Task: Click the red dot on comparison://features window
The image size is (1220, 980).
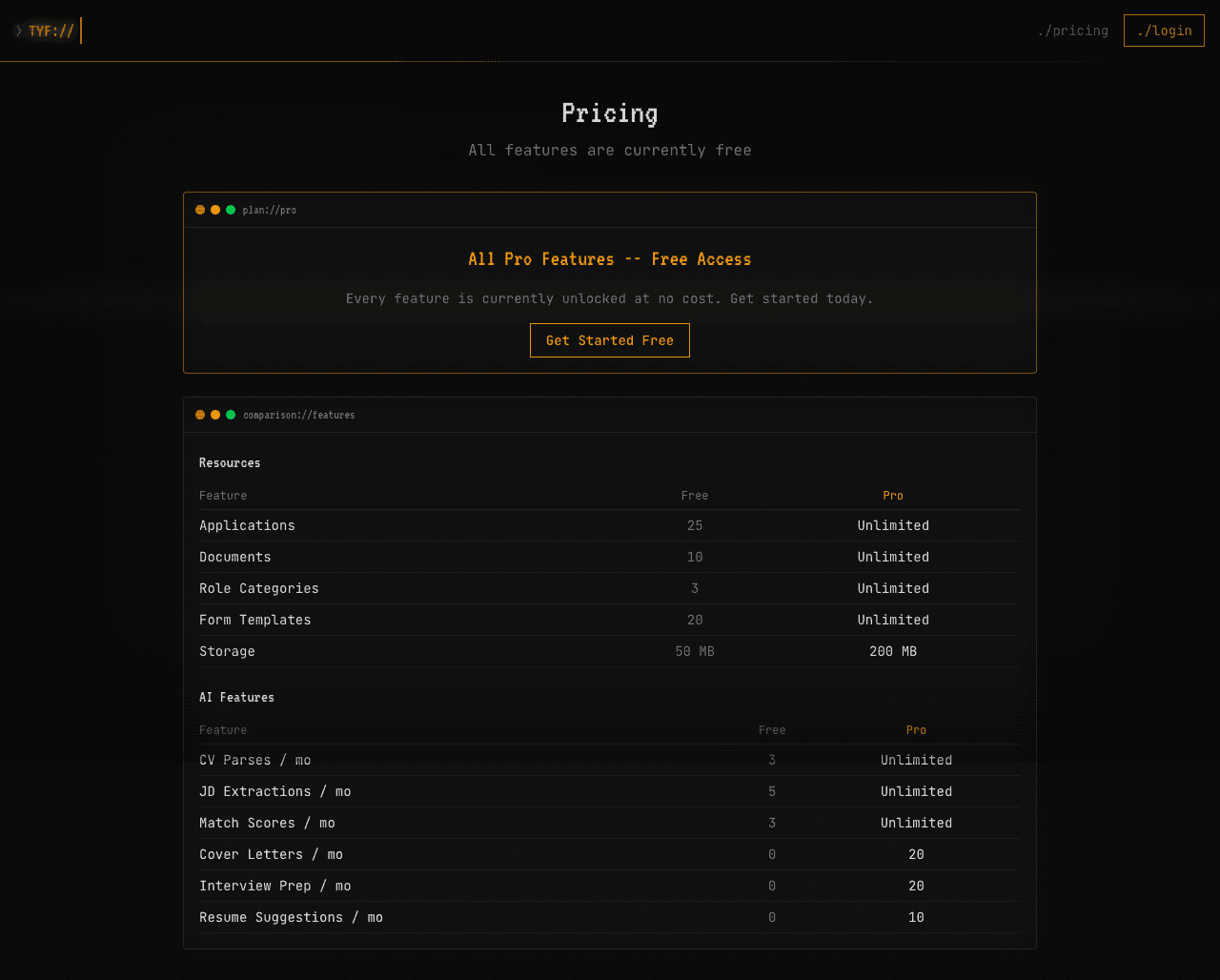Action: coord(200,415)
